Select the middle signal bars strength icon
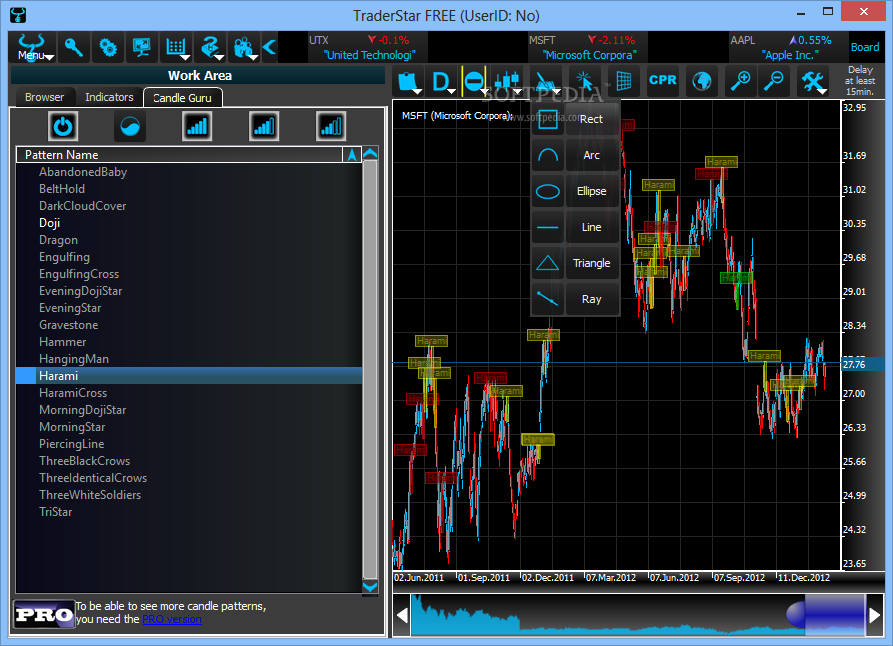The image size is (893, 646). click(264, 126)
